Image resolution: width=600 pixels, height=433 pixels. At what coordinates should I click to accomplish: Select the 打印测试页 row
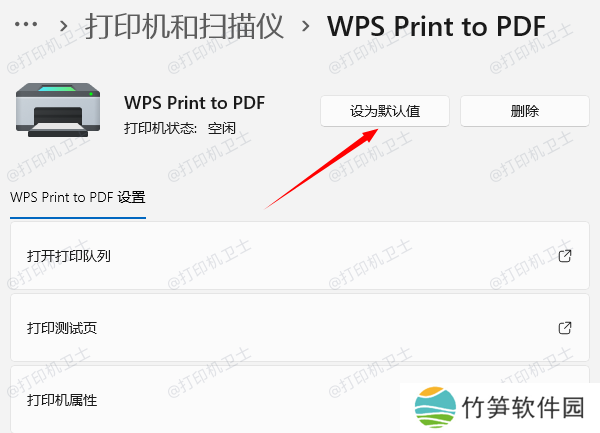300,328
